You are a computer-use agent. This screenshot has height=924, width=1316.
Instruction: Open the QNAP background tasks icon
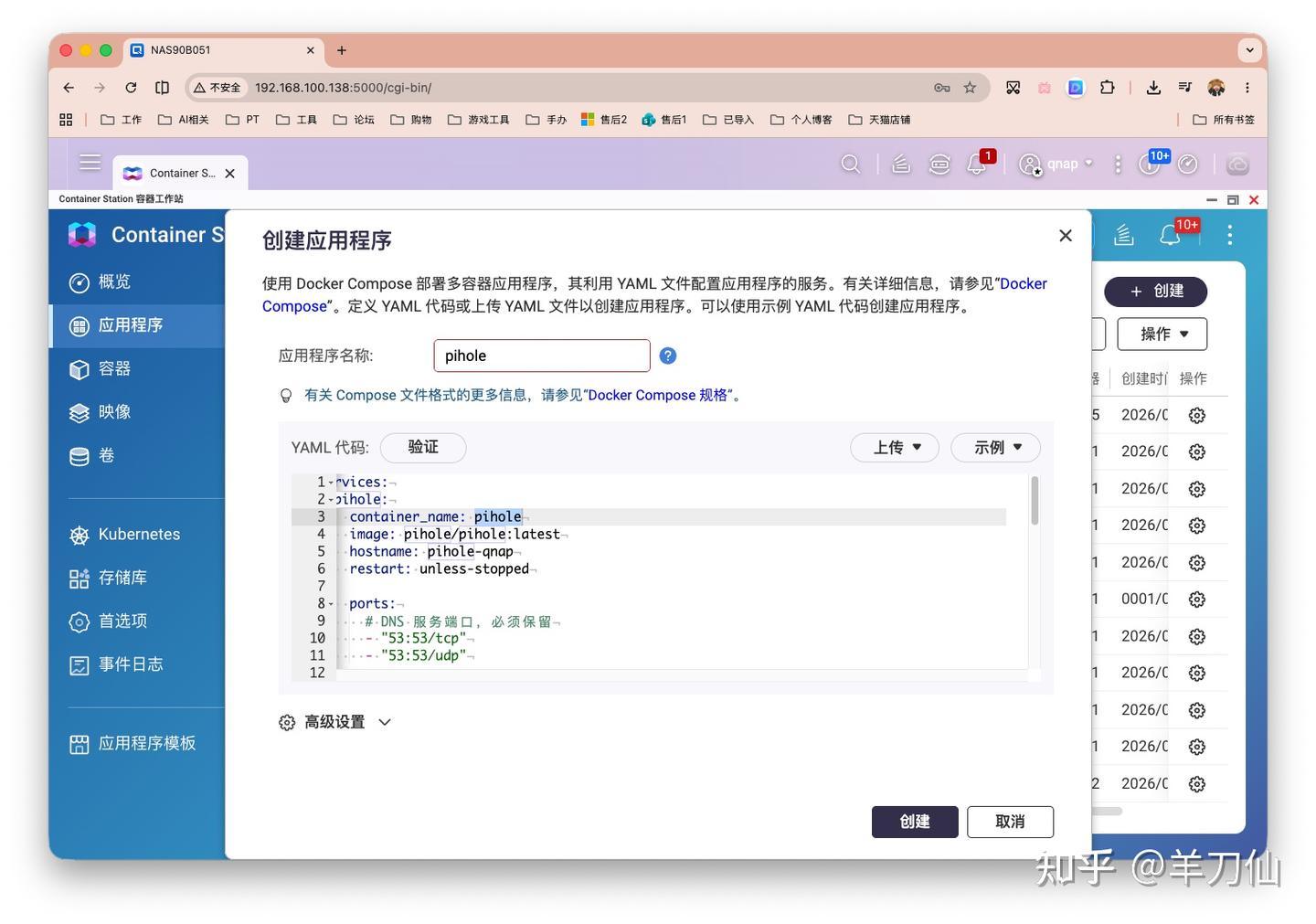901,165
